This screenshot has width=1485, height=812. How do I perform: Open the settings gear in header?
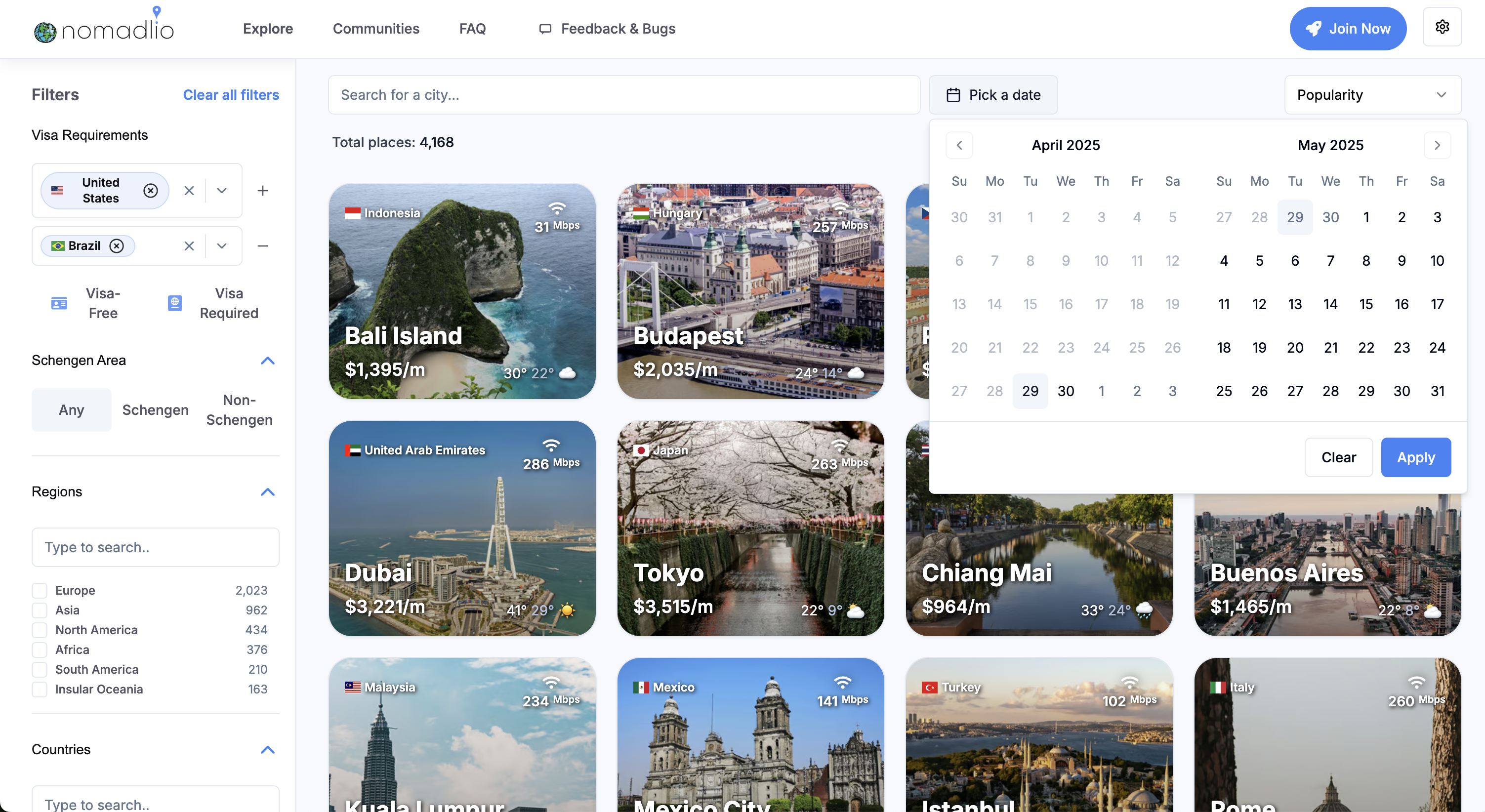[x=1442, y=27]
